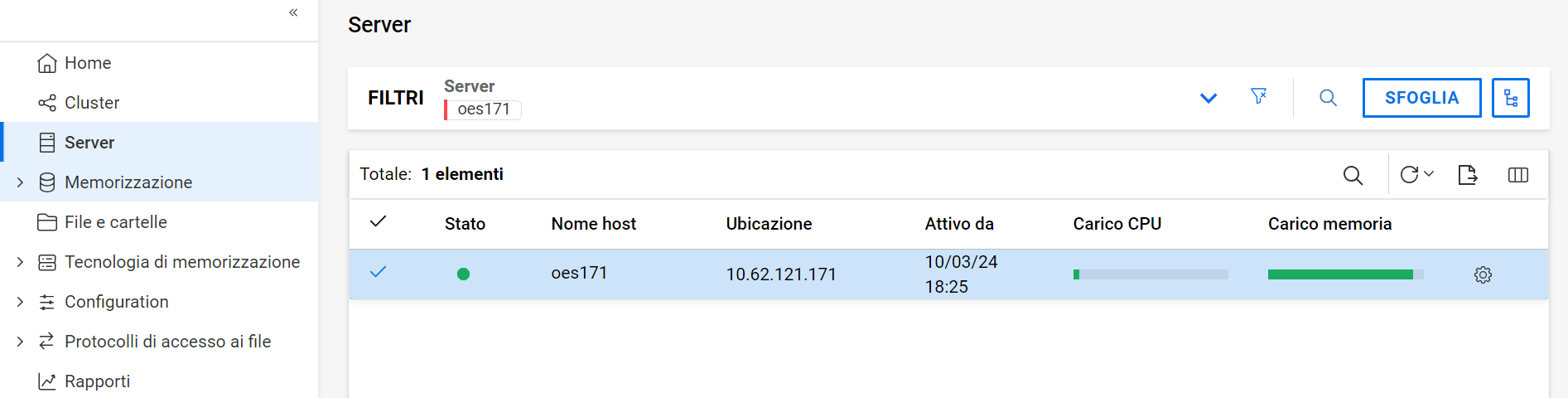Click the table search magnifier icon
The image size is (1568, 398).
pos(1353,175)
